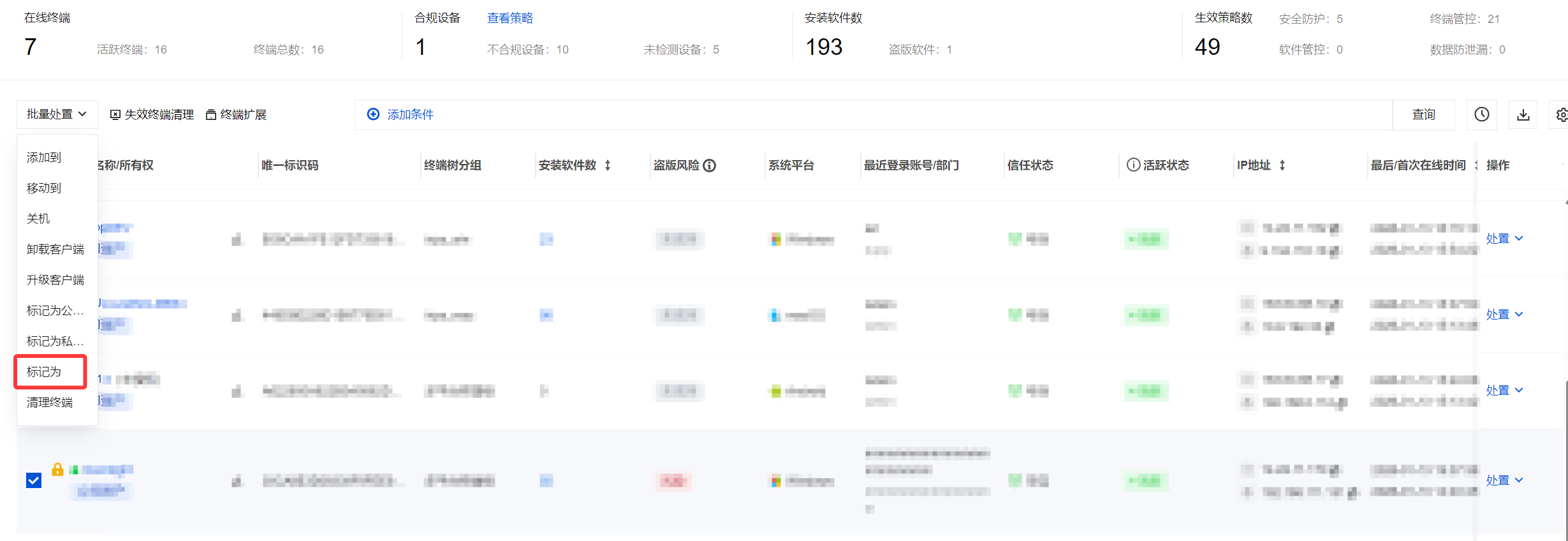Select 清理终端 in the dropdown menu
The image size is (1568, 541).
pyautogui.click(x=50, y=403)
